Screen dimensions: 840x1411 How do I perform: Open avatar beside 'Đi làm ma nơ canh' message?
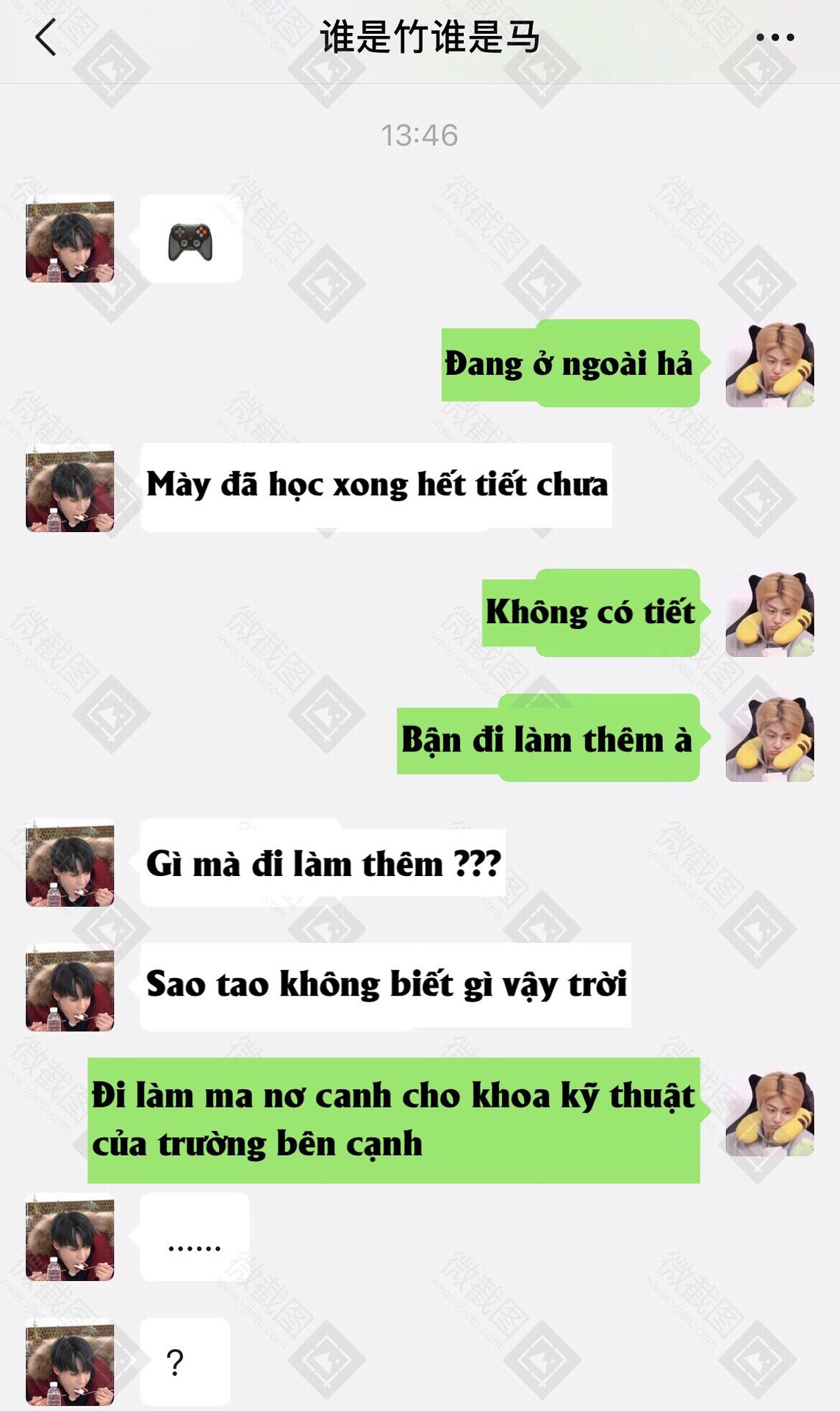pyautogui.click(x=769, y=1113)
